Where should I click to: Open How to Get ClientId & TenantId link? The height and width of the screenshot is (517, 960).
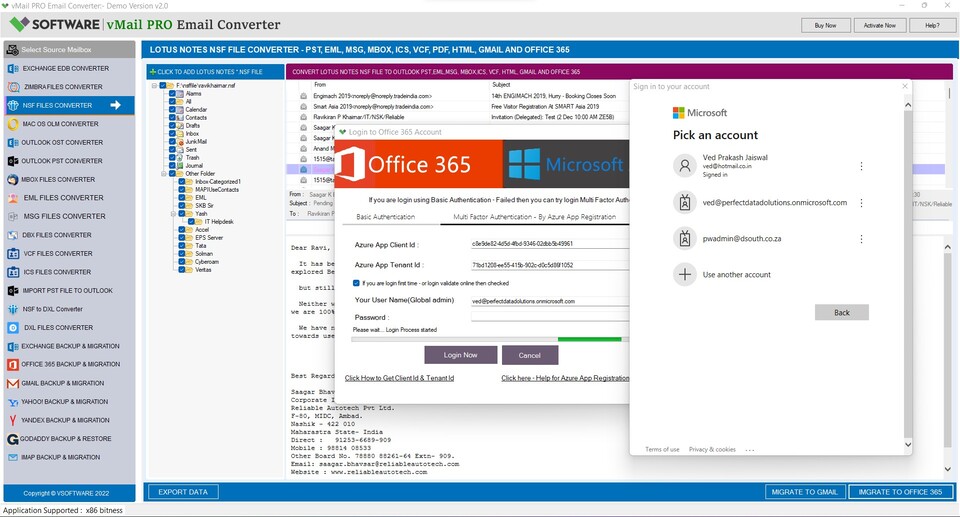pos(399,379)
